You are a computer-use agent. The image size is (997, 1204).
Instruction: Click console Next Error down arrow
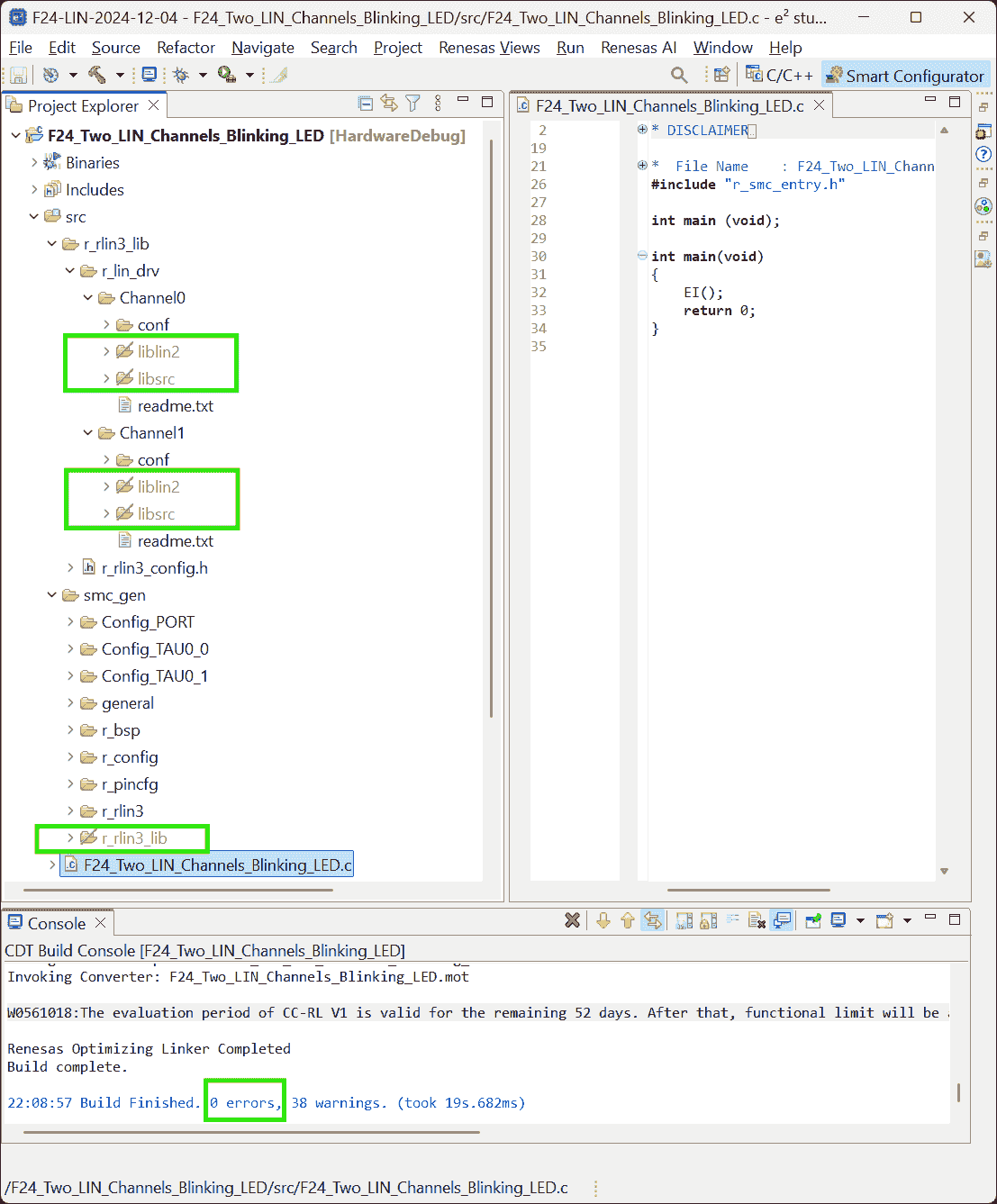click(x=603, y=920)
